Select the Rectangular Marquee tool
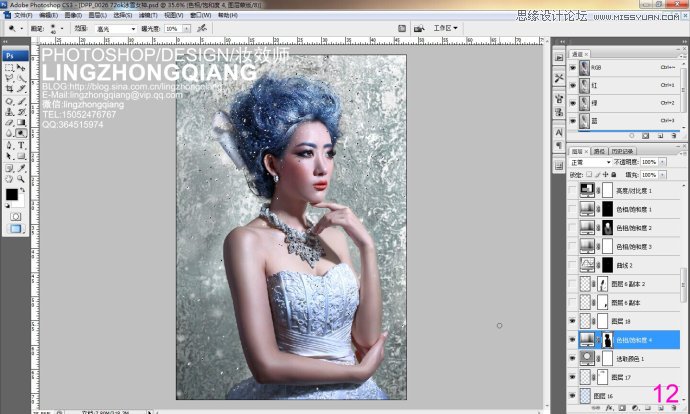 [x=9, y=68]
